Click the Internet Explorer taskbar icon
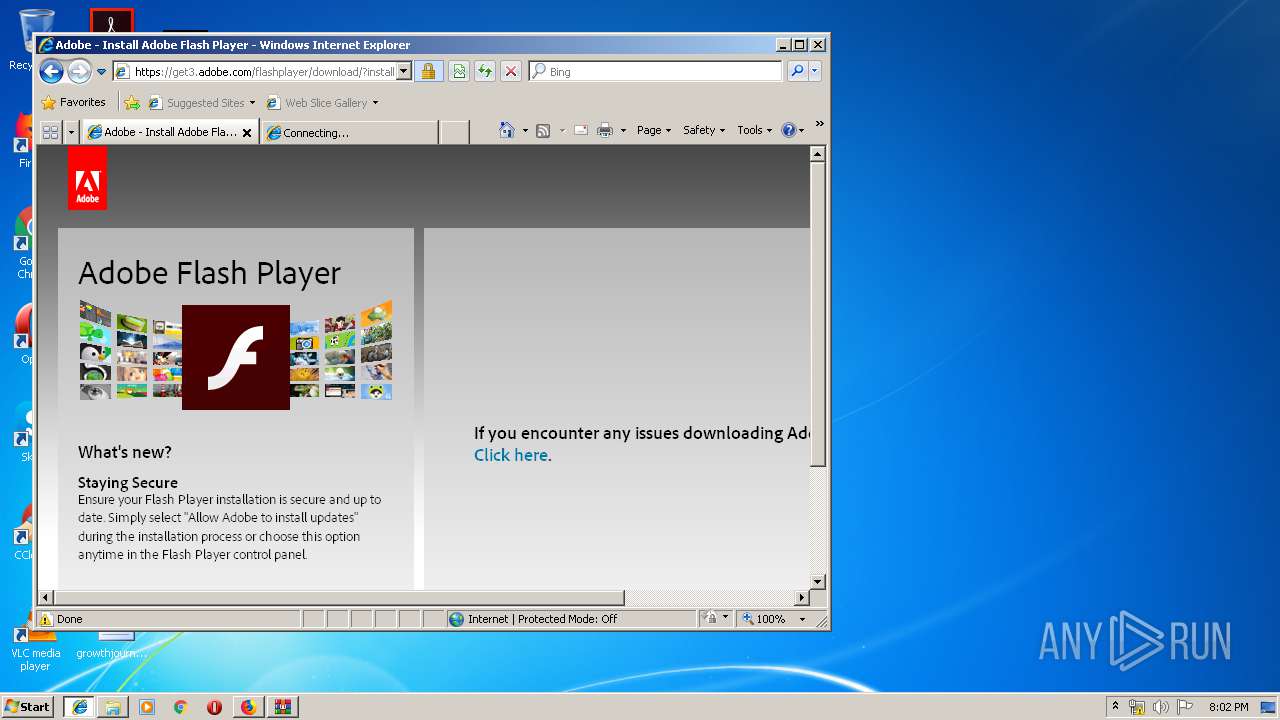Image resolution: width=1280 pixels, height=720 pixels. (80, 707)
